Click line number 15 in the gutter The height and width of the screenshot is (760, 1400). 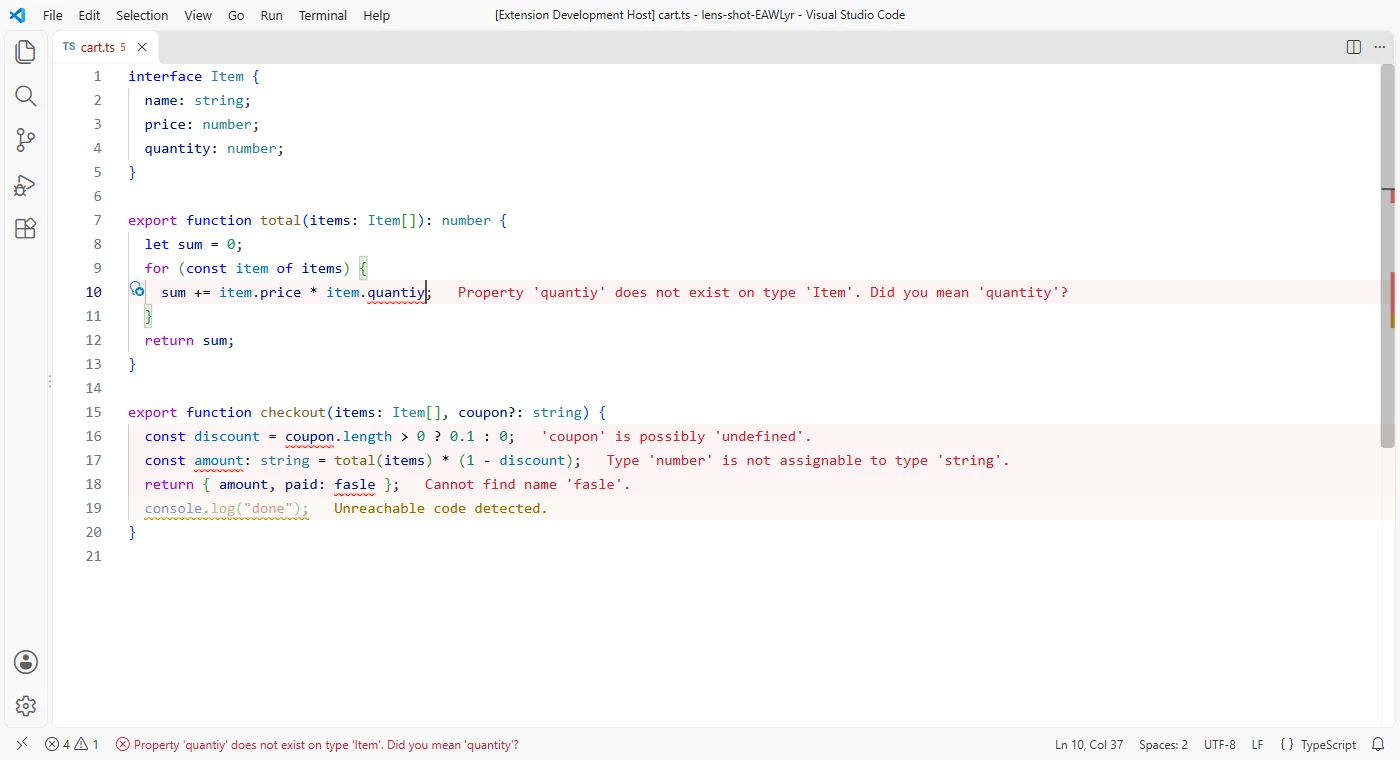click(94, 412)
